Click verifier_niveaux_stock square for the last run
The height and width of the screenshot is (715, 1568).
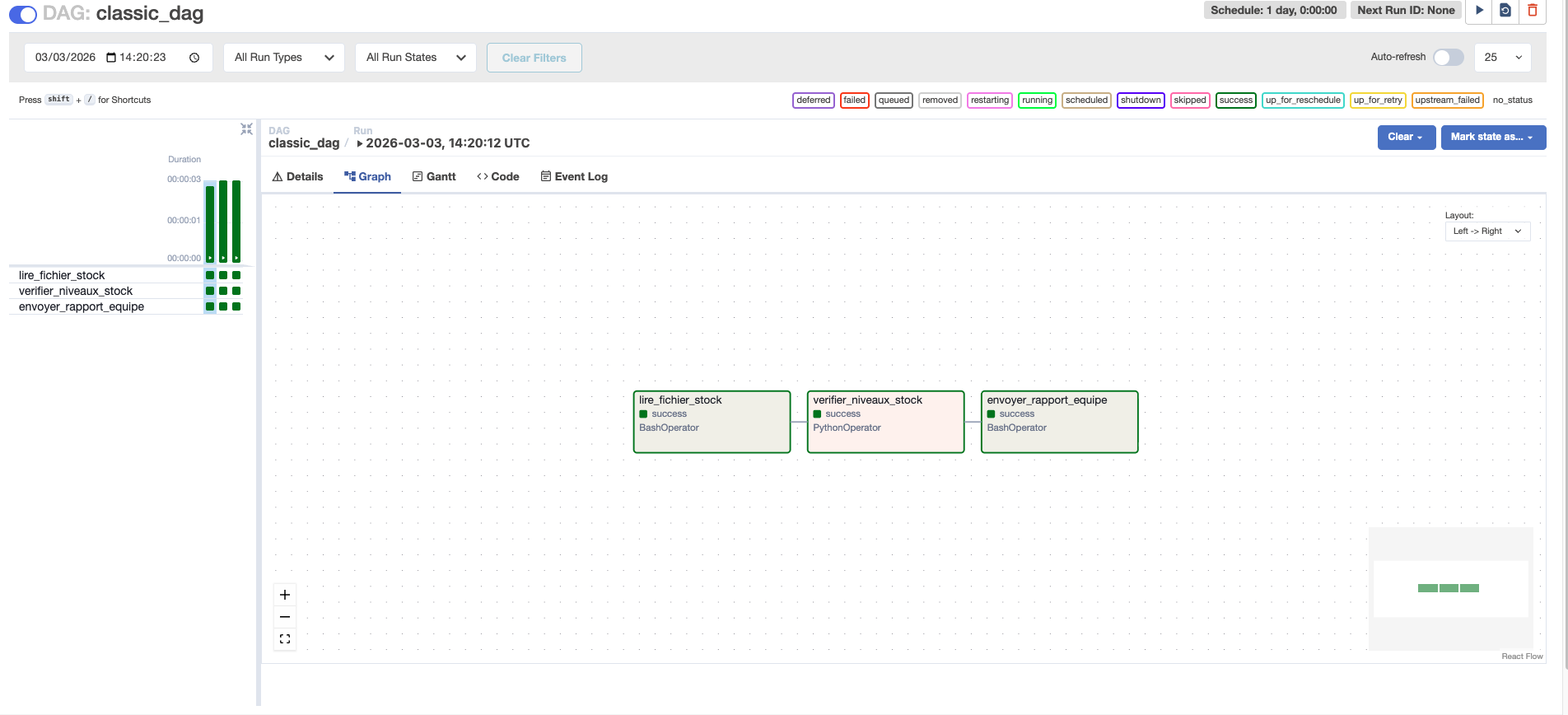(x=236, y=291)
